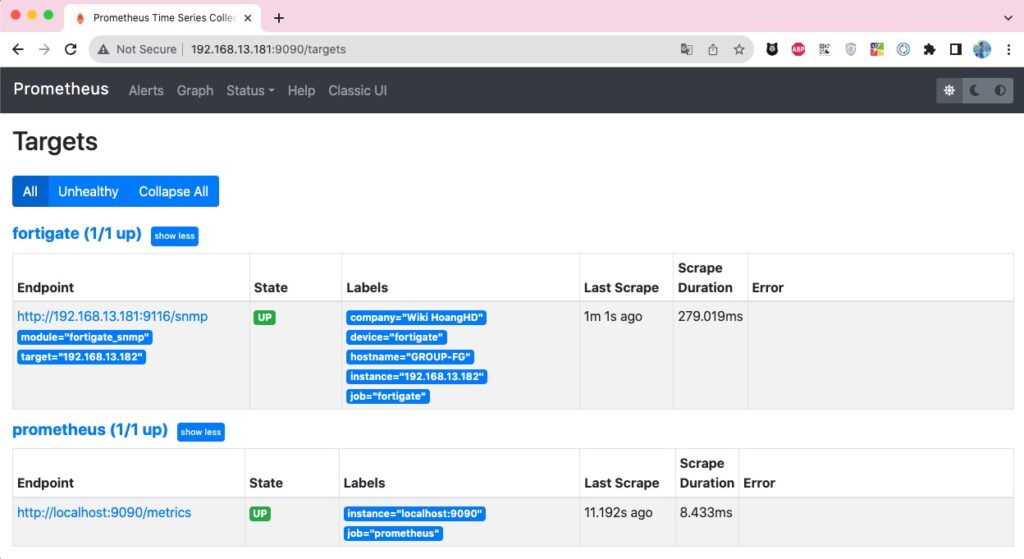Click the company="Wiki HoangHD" label
The width and height of the screenshot is (1024, 559).
pos(416,317)
